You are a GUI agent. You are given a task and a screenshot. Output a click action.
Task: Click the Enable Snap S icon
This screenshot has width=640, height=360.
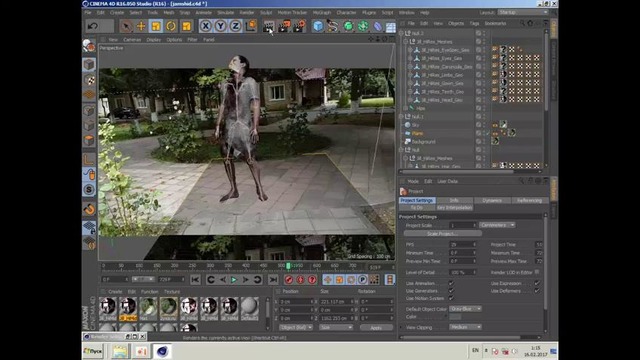[x=89, y=189]
